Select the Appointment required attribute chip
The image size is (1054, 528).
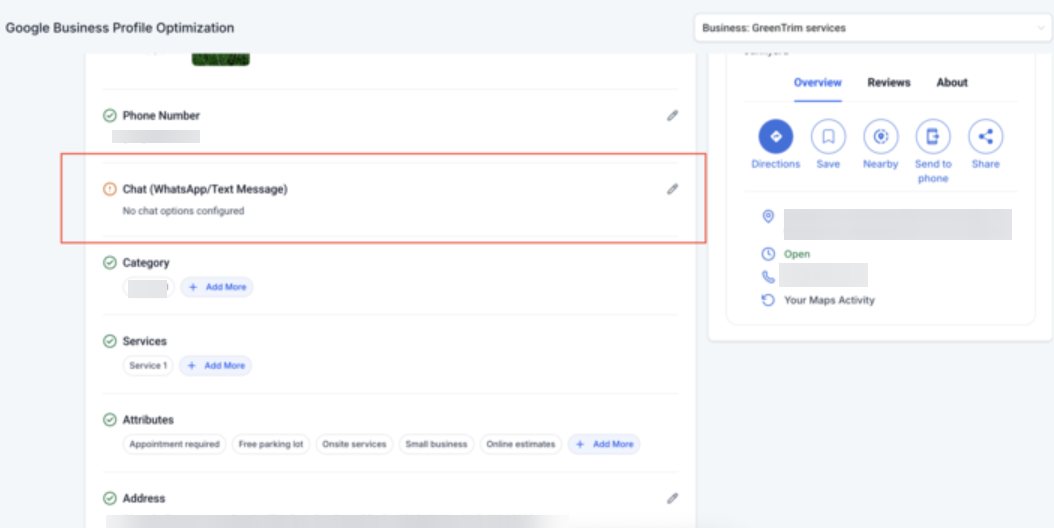click(175, 445)
